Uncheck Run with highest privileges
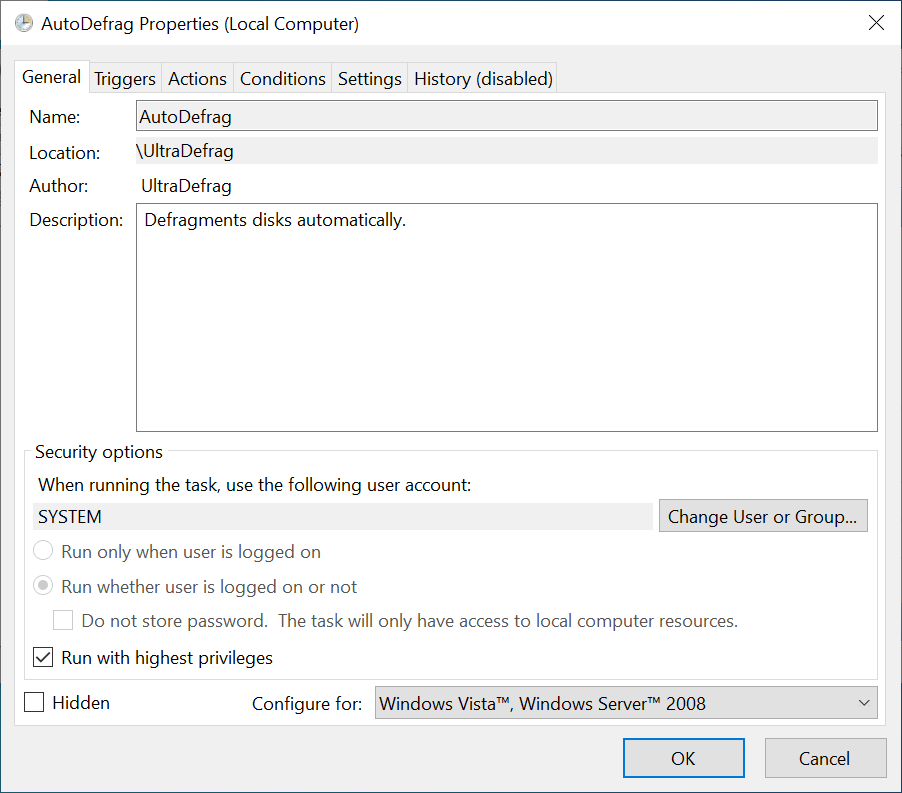The height and width of the screenshot is (793, 902). pyautogui.click(x=44, y=658)
